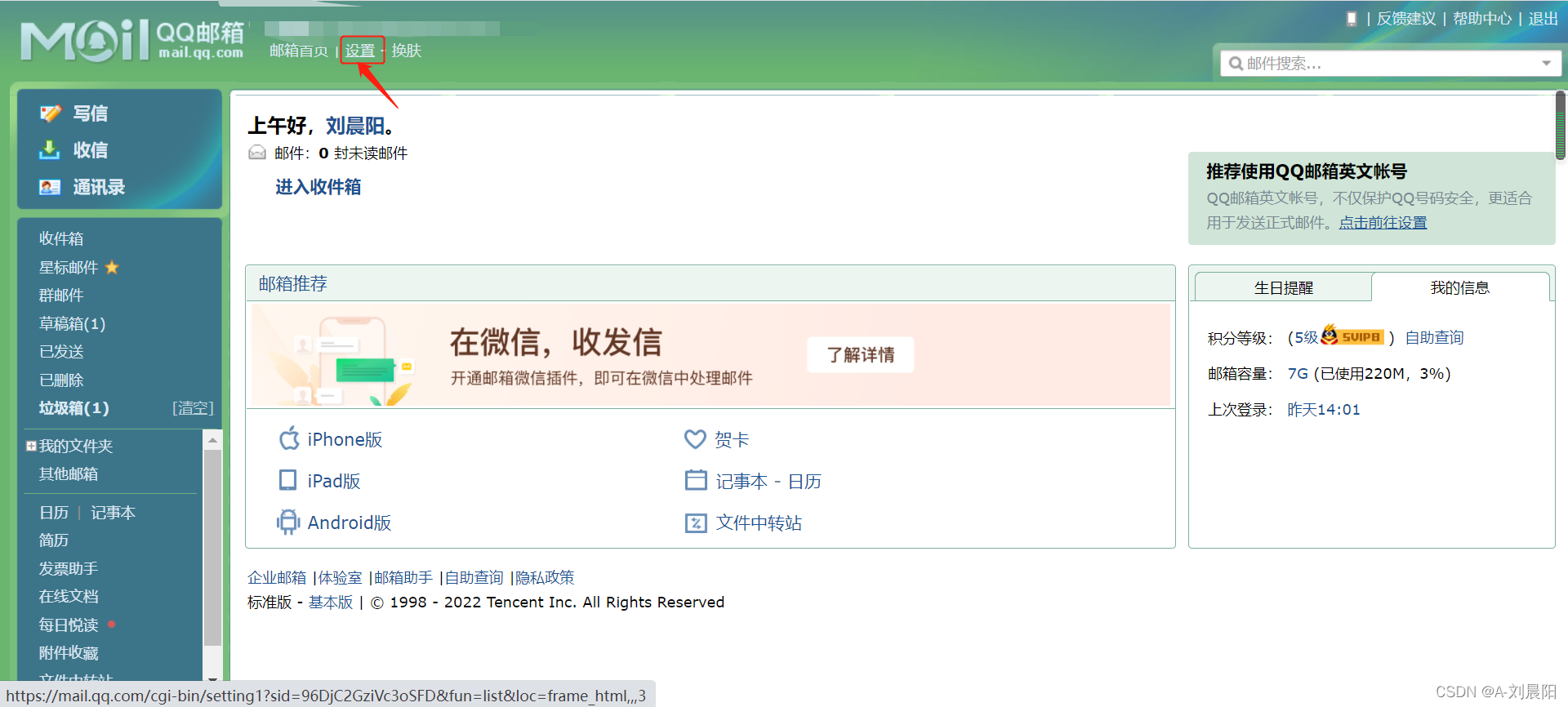The height and width of the screenshot is (707, 1568).
Task: Open 其他邮箱 in the sidebar
Action: 69,474
